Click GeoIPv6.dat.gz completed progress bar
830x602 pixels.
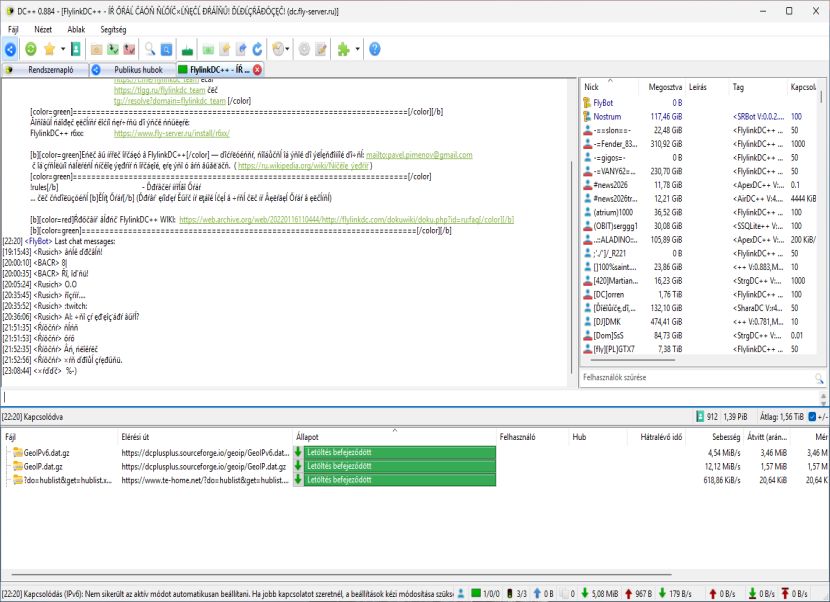coord(400,452)
